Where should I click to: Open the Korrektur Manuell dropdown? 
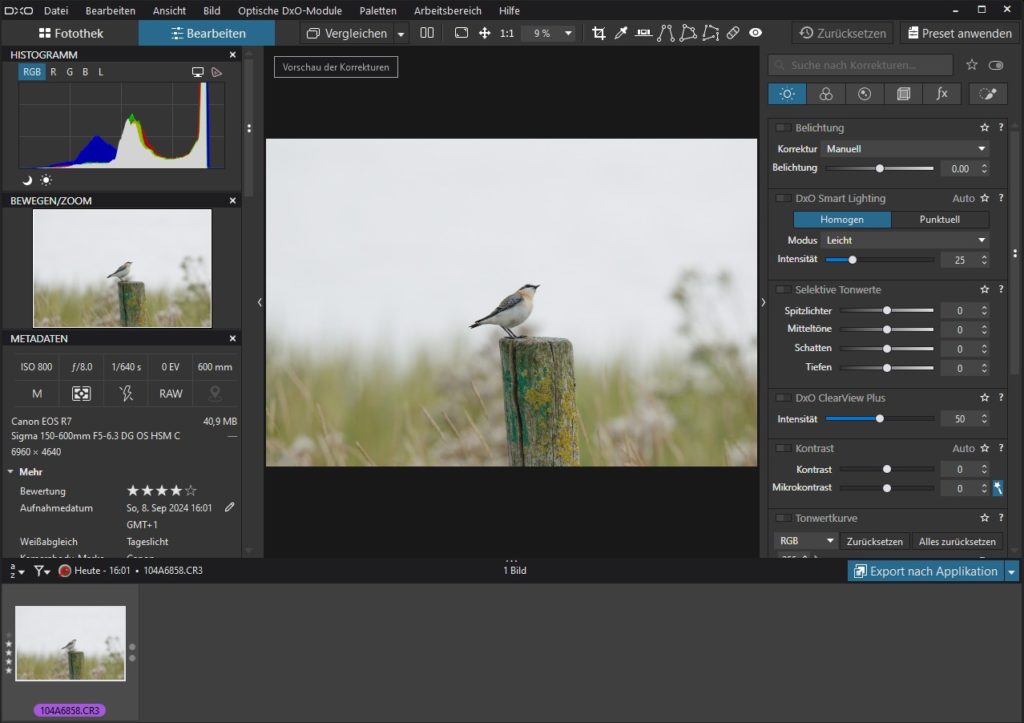pyautogui.click(x=905, y=149)
